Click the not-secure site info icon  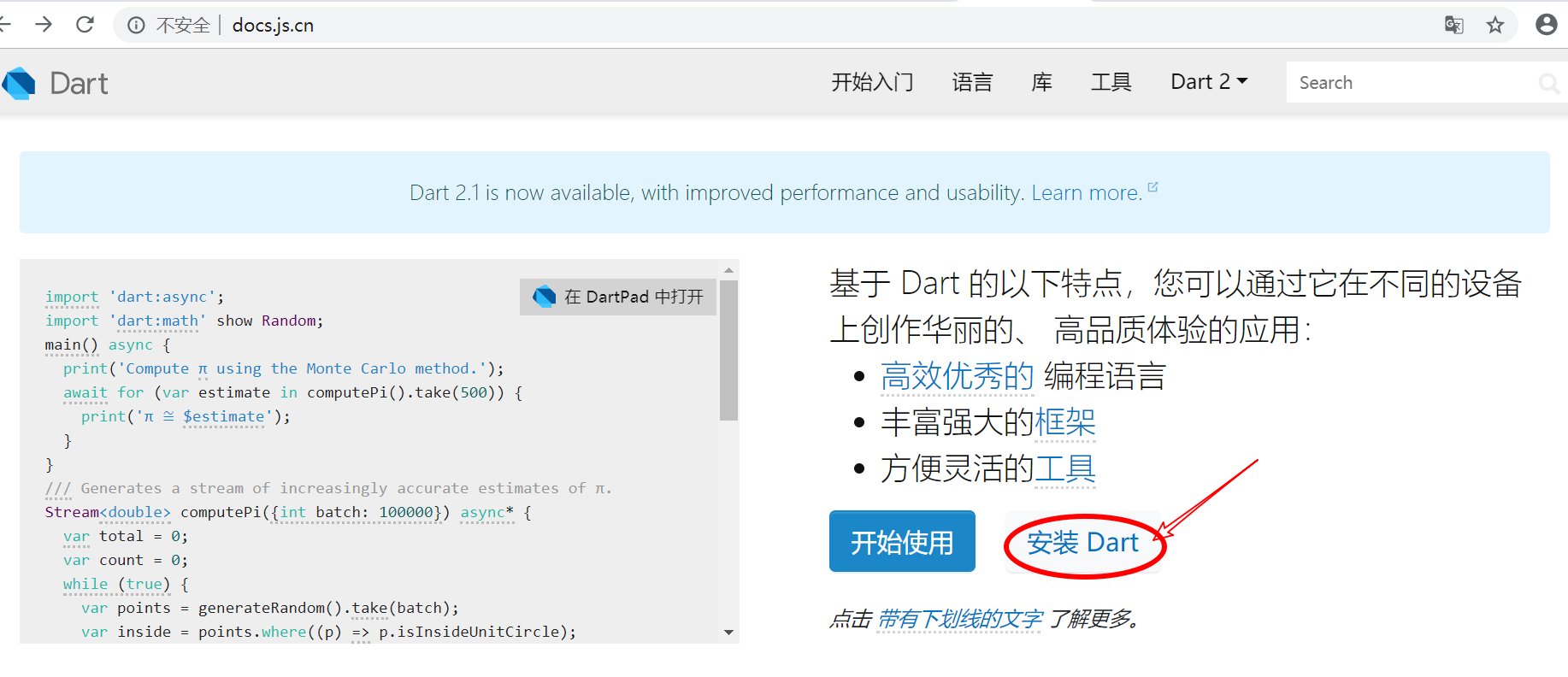136,26
